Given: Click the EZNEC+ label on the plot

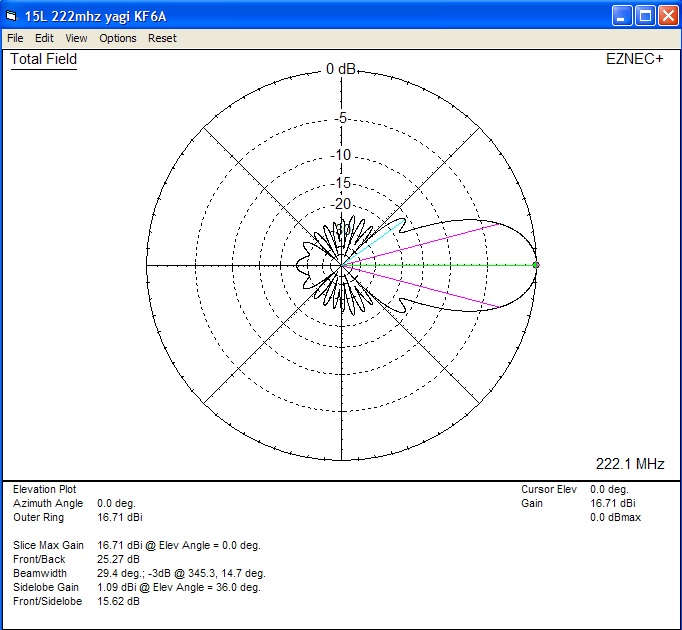Looking at the screenshot, I should point(634,59).
